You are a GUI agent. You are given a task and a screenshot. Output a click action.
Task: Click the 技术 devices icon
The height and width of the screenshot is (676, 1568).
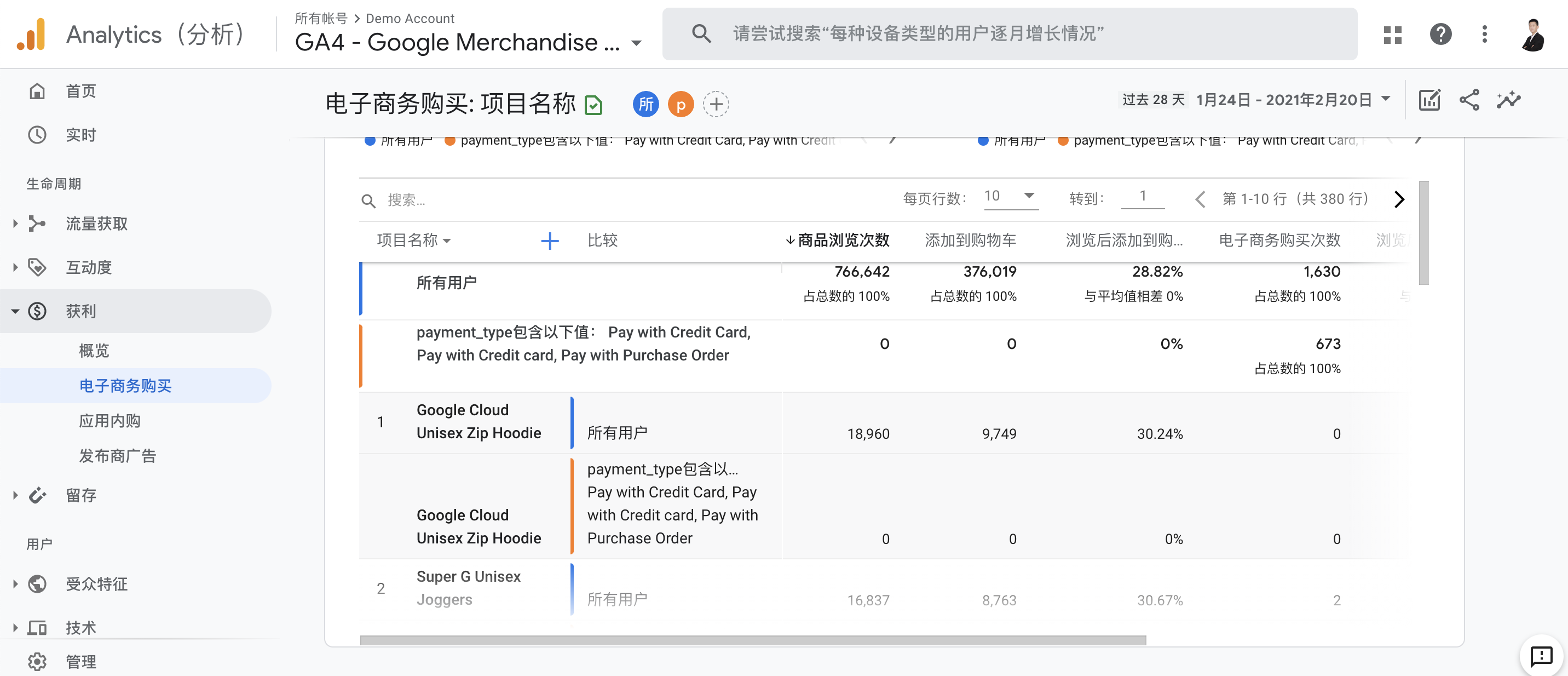[37, 627]
